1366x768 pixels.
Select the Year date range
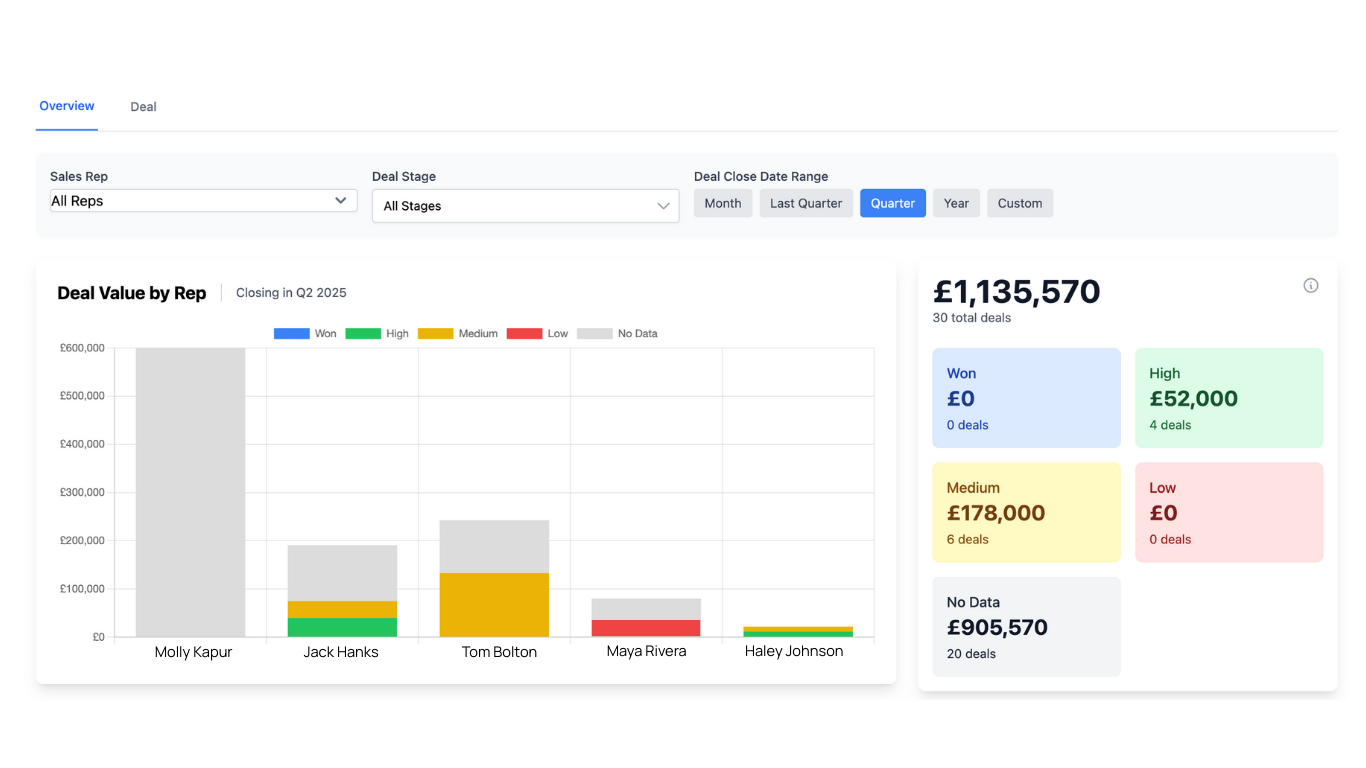click(x=956, y=203)
